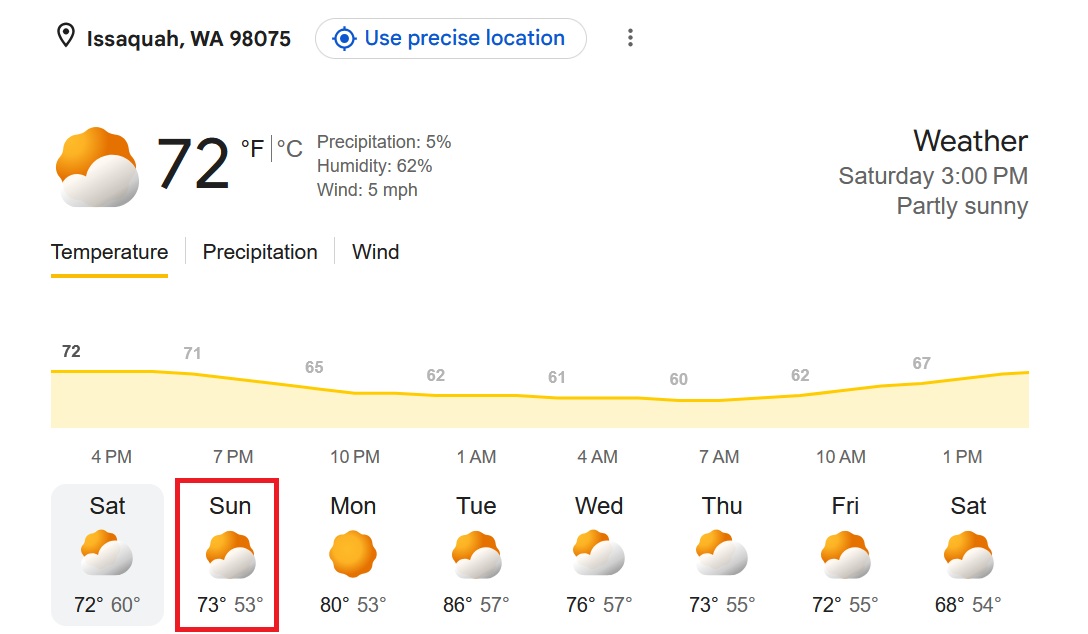Select Thursday's forecast icon

click(722, 553)
